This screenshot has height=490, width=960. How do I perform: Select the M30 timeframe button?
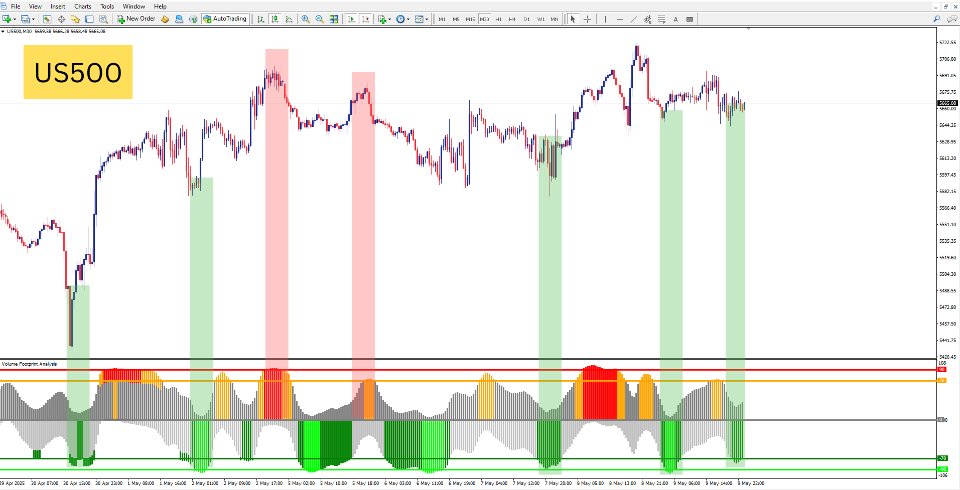pyautogui.click(x=484, y=19)
